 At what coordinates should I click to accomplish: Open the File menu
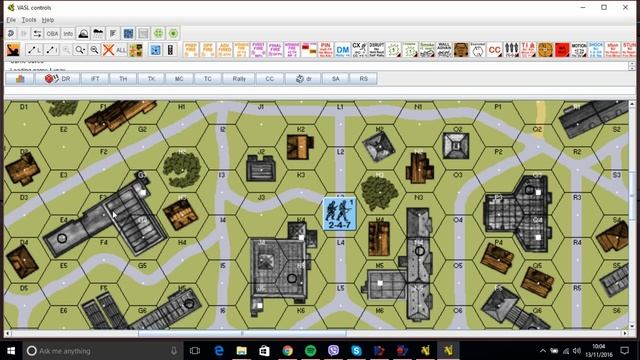tap(11, 20)
